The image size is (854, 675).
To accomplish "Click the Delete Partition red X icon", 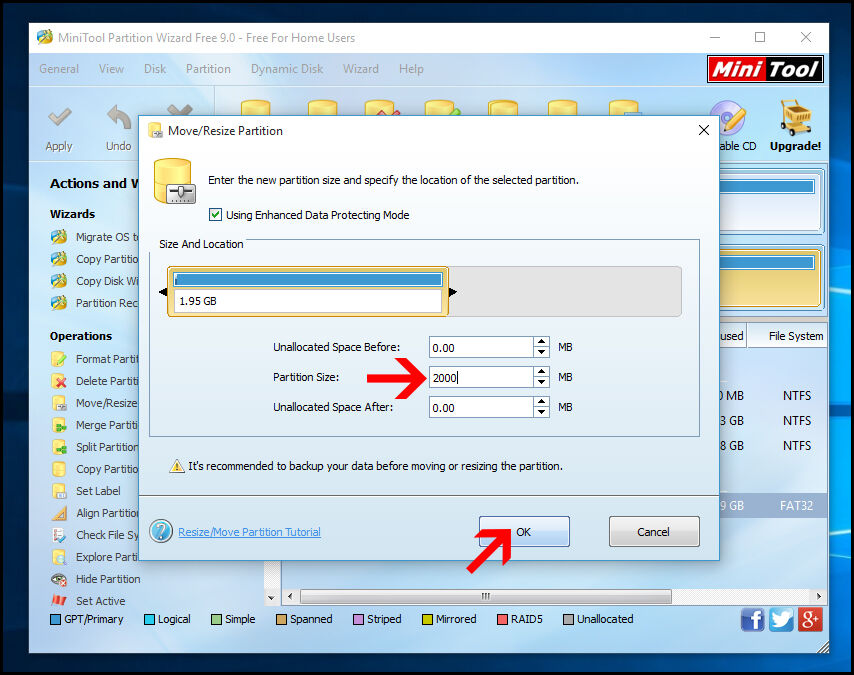I will click(x=59, y=381).
